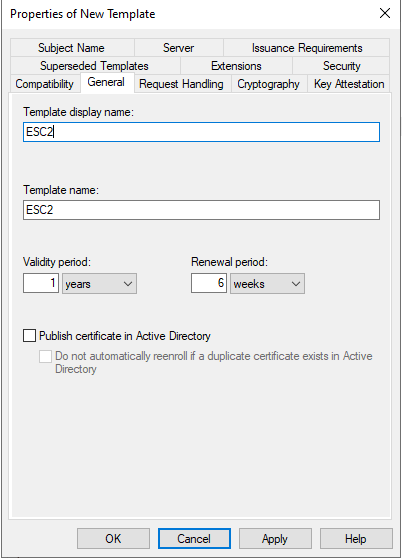Open the Renewal period units dropdown
Image resolution: width=402 pixels, height=558 pixels.
[x=268, y=284]
